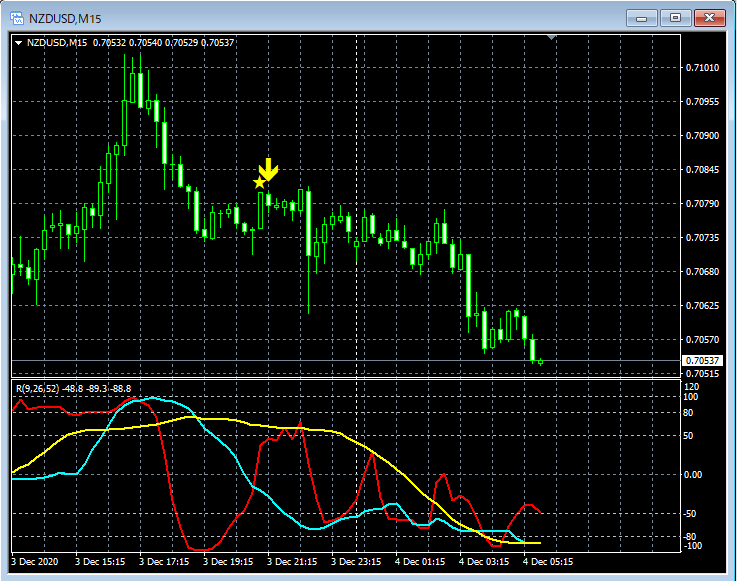The height and width of the screenshot is (581, 738).
Task: Click the current price label 0.70537
Action: pos(701,360)
